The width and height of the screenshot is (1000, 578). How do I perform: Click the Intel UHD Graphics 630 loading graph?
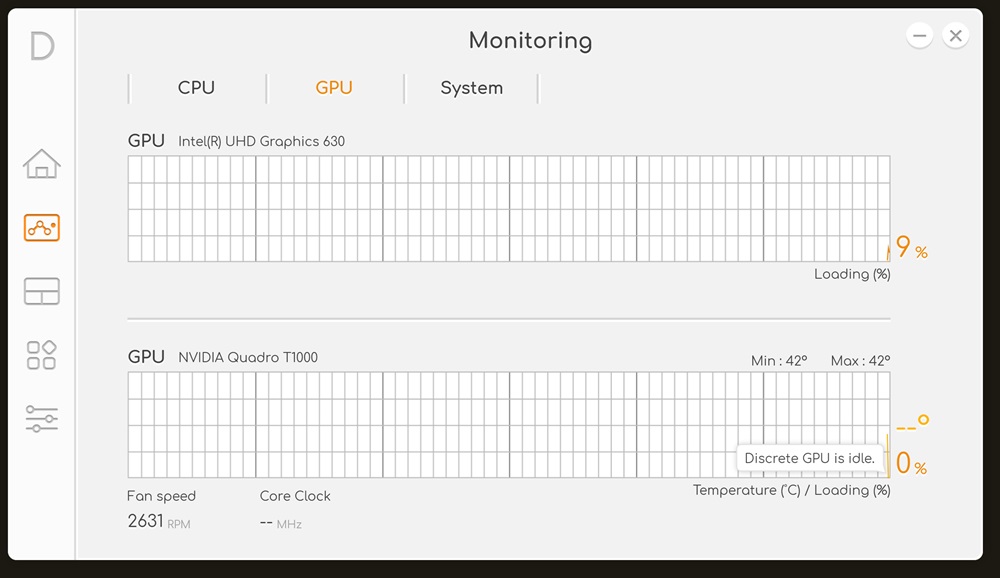(x=509, y=209)
